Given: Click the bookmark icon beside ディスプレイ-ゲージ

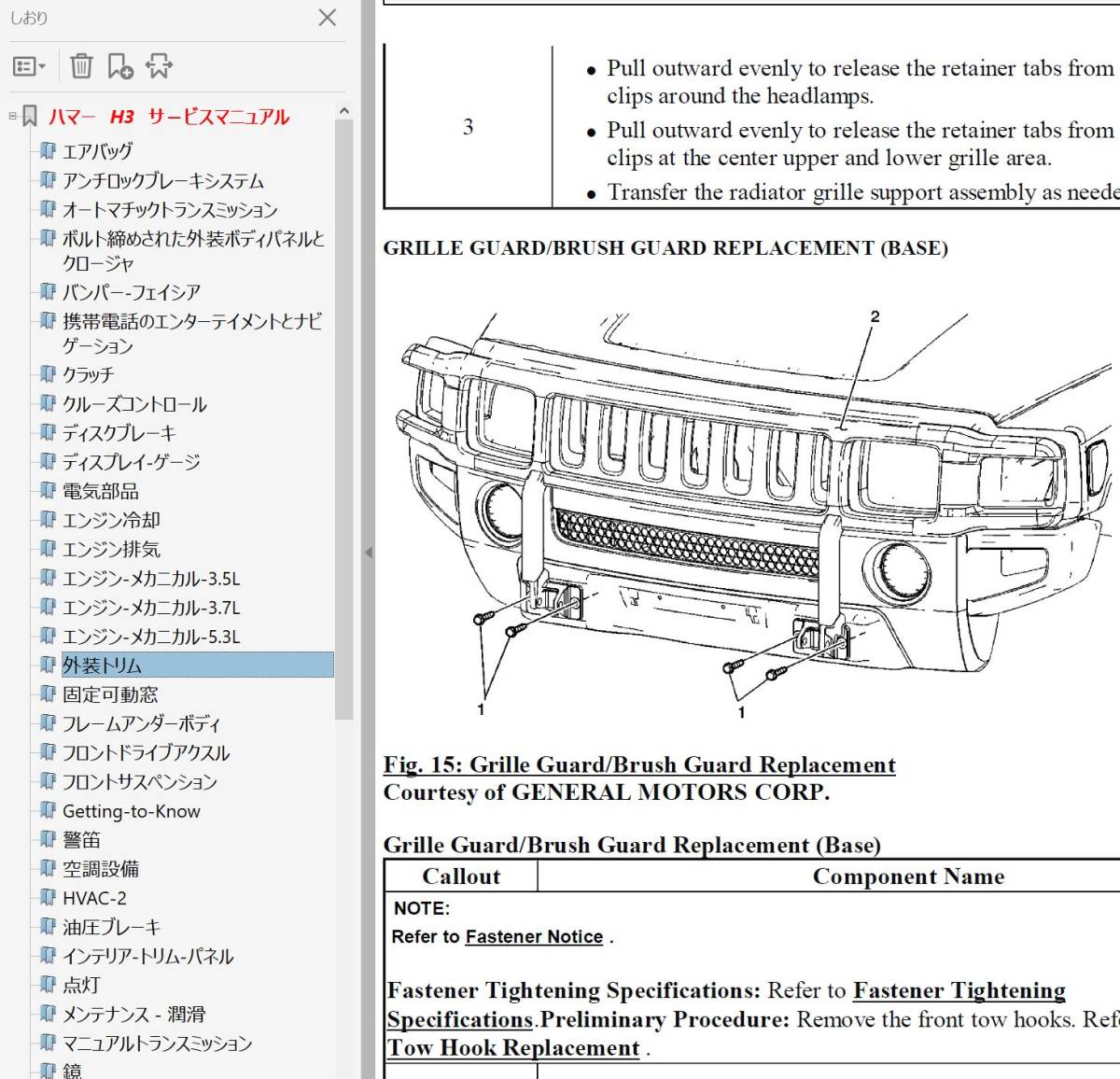Looking at the screenshot, I should (x=48, y=462).
